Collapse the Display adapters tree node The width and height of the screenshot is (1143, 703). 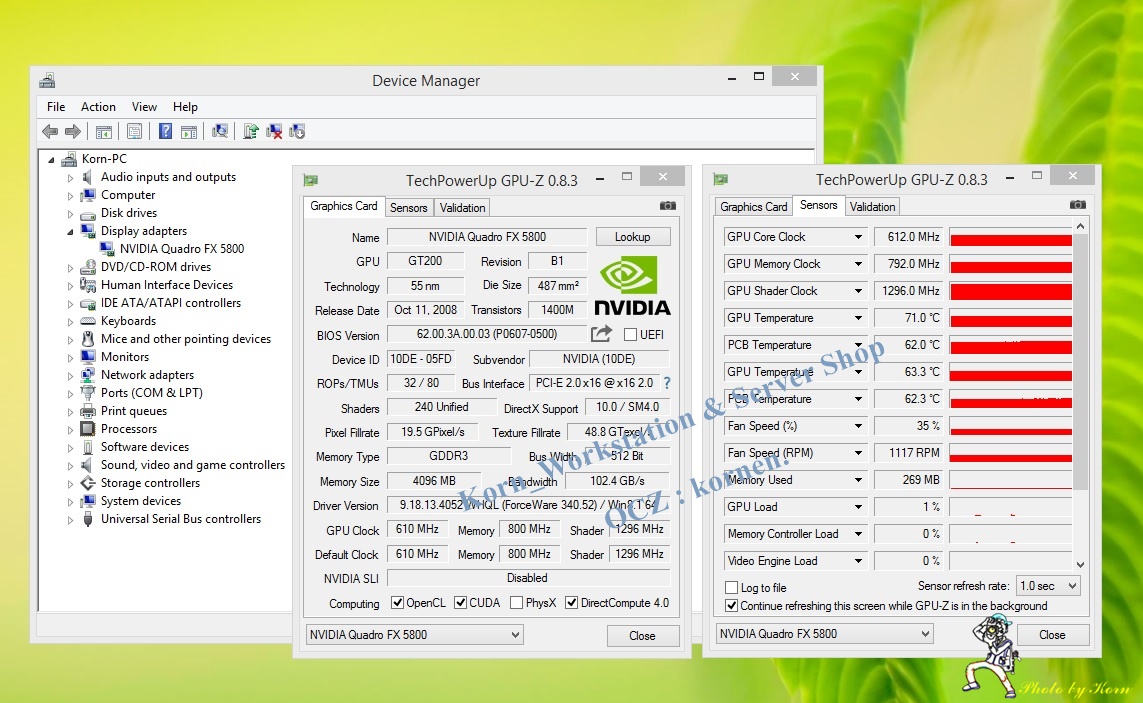tap(71, 231)
